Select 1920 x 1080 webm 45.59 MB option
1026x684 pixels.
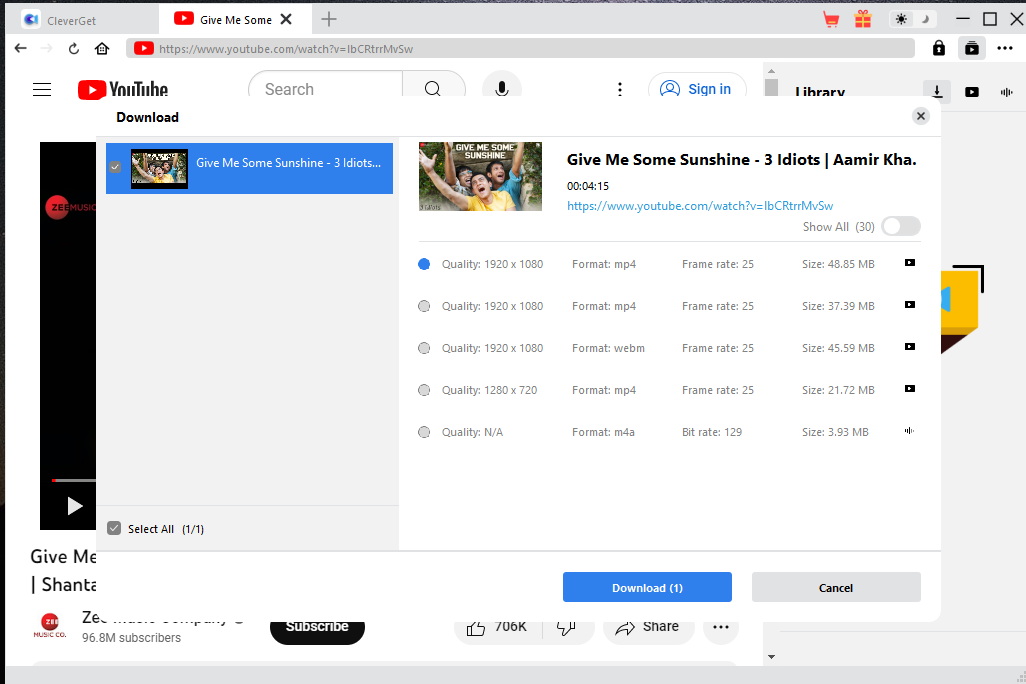pos(424,348)
